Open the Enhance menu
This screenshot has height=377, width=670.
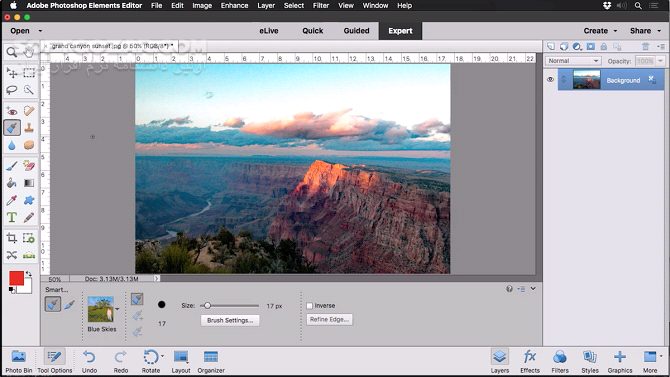click(234, 6)
